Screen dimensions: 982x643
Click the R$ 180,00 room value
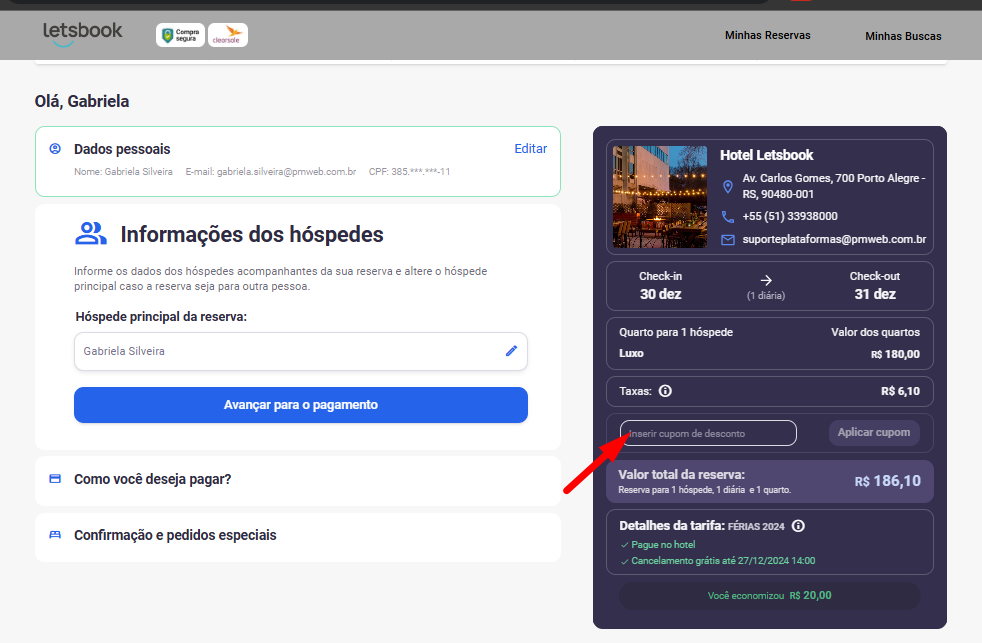[x=895, y=354]
